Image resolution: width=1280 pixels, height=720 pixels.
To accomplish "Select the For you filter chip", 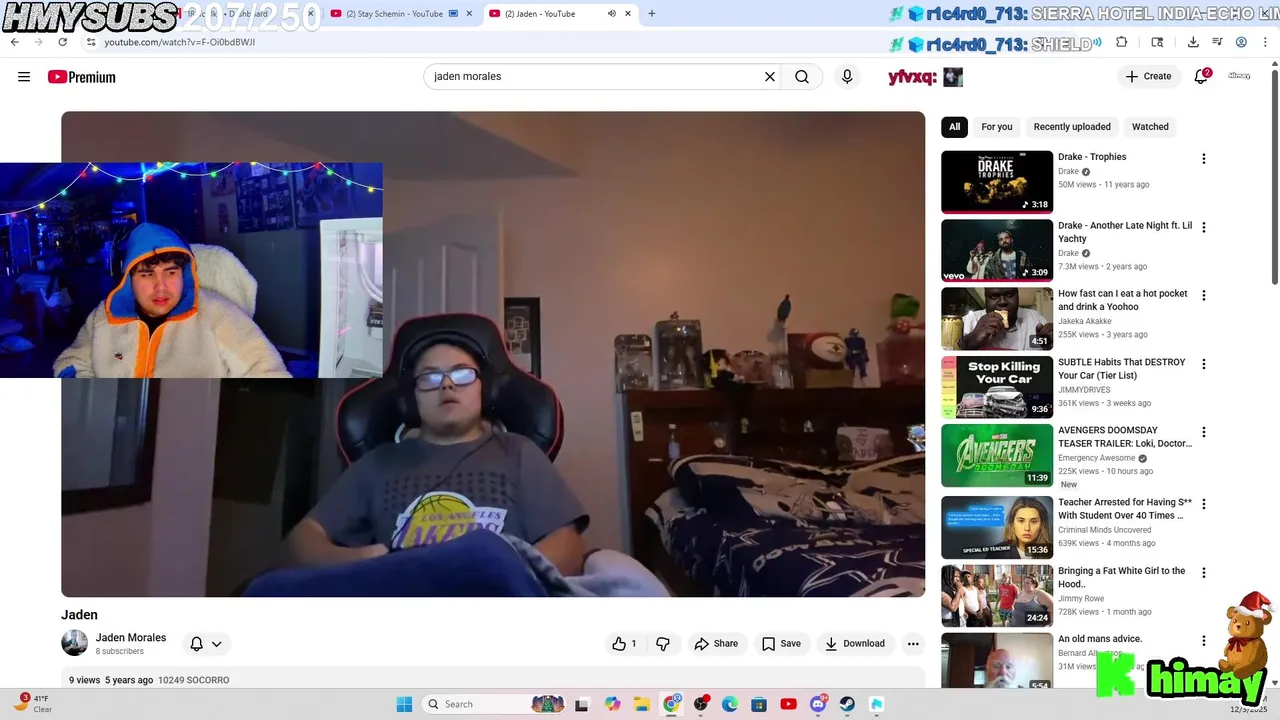I will 997,127.
